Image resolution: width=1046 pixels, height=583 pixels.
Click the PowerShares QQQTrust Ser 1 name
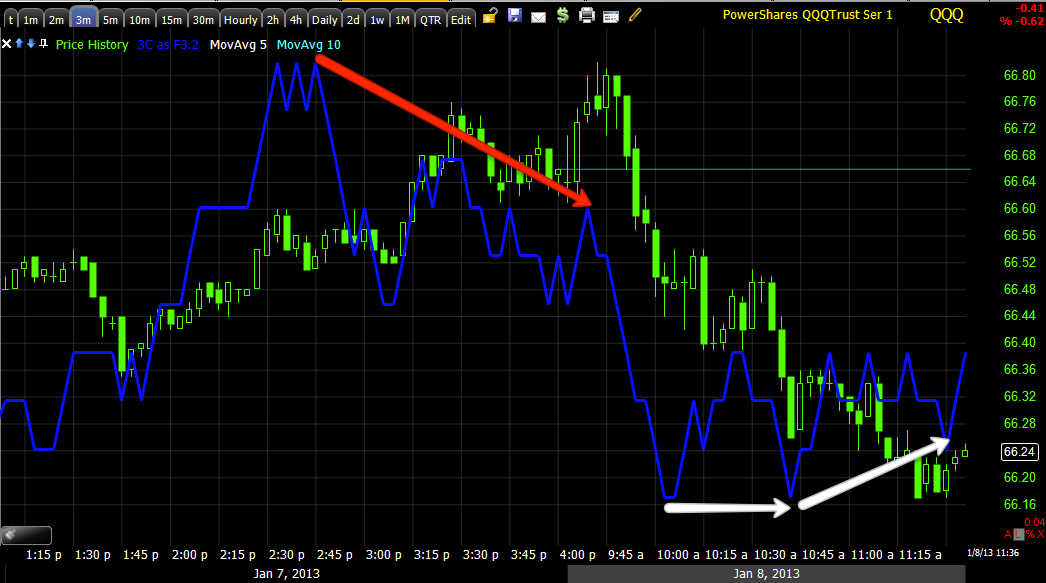click(x=807, y=15)
